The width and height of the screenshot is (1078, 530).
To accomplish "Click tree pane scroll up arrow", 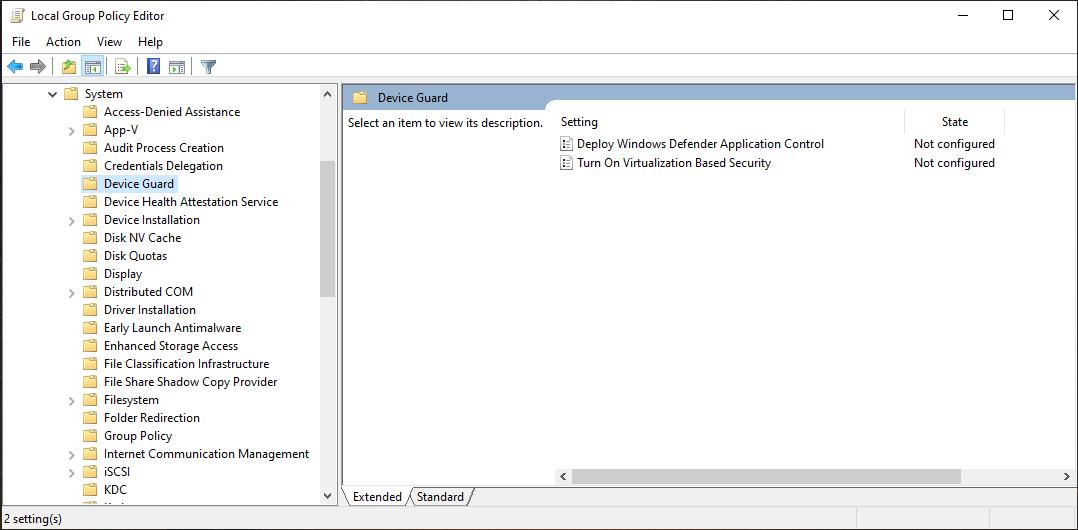I will coord(327,94).
